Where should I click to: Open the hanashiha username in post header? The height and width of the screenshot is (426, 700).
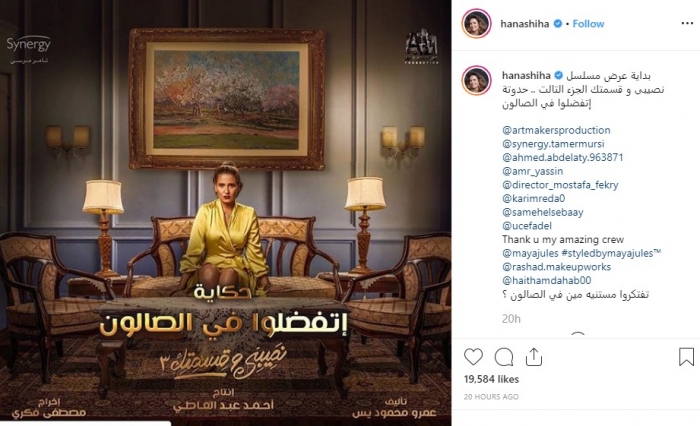click(x=525, y=24)
